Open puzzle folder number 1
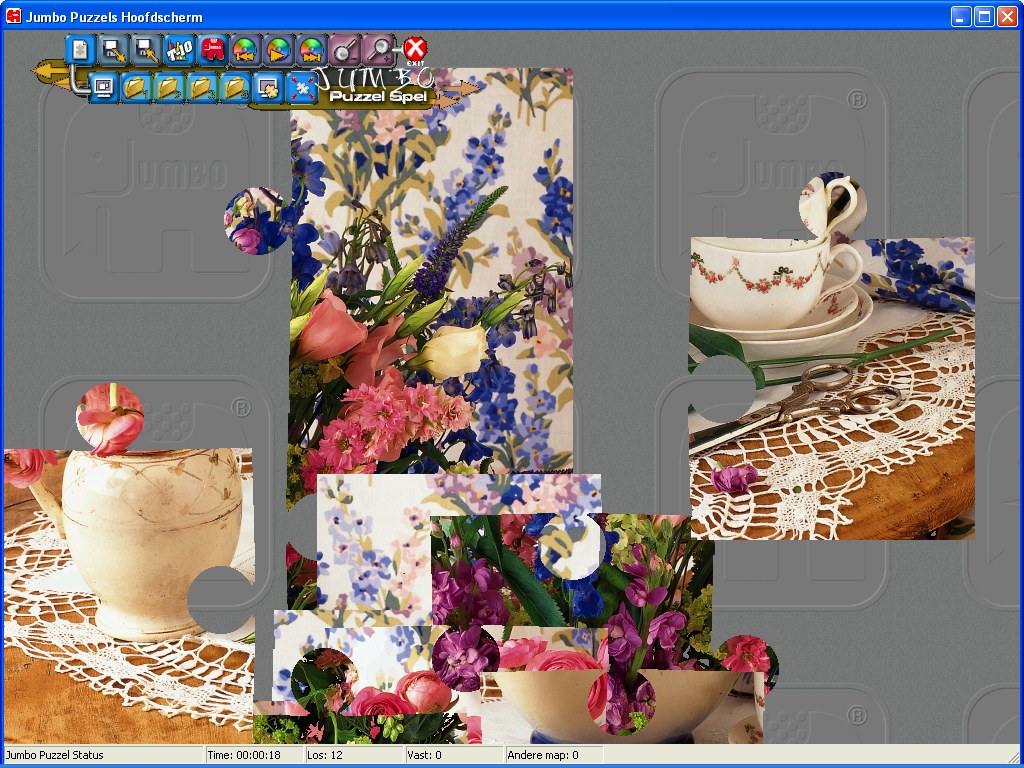 [137, 88]
